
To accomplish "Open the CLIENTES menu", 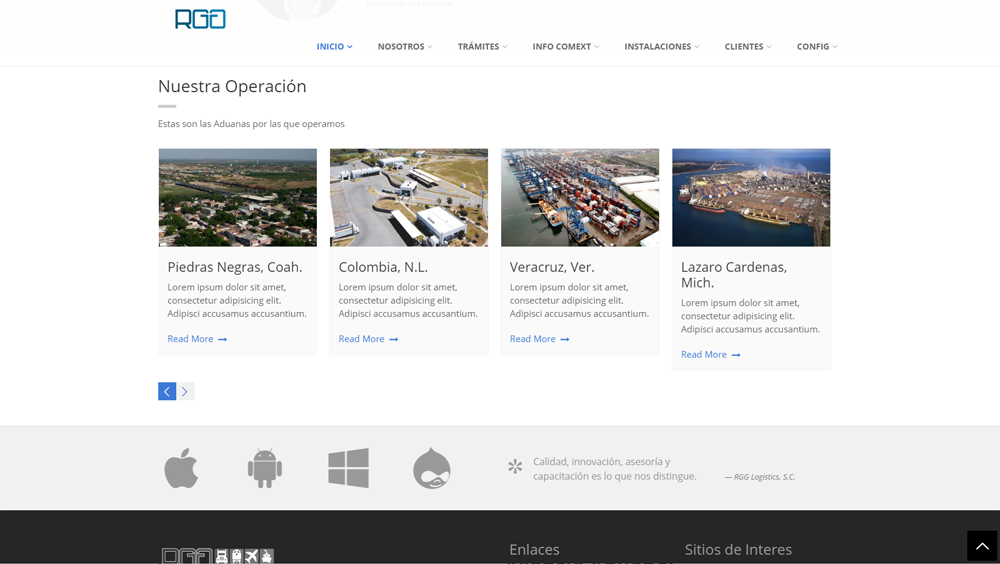I will [x=748, y=47].
